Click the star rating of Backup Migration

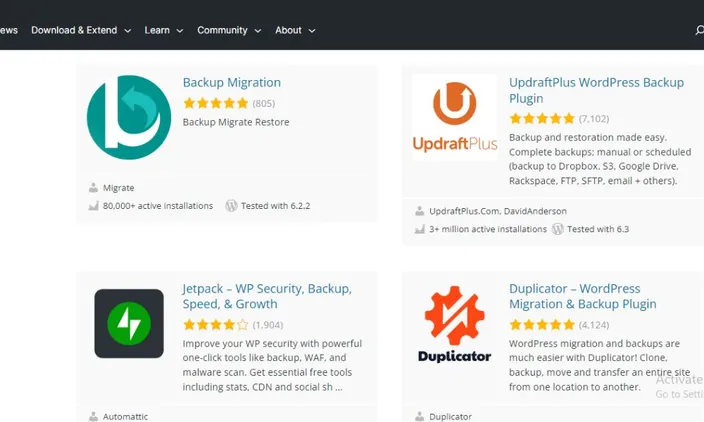[x=216, y=103]
